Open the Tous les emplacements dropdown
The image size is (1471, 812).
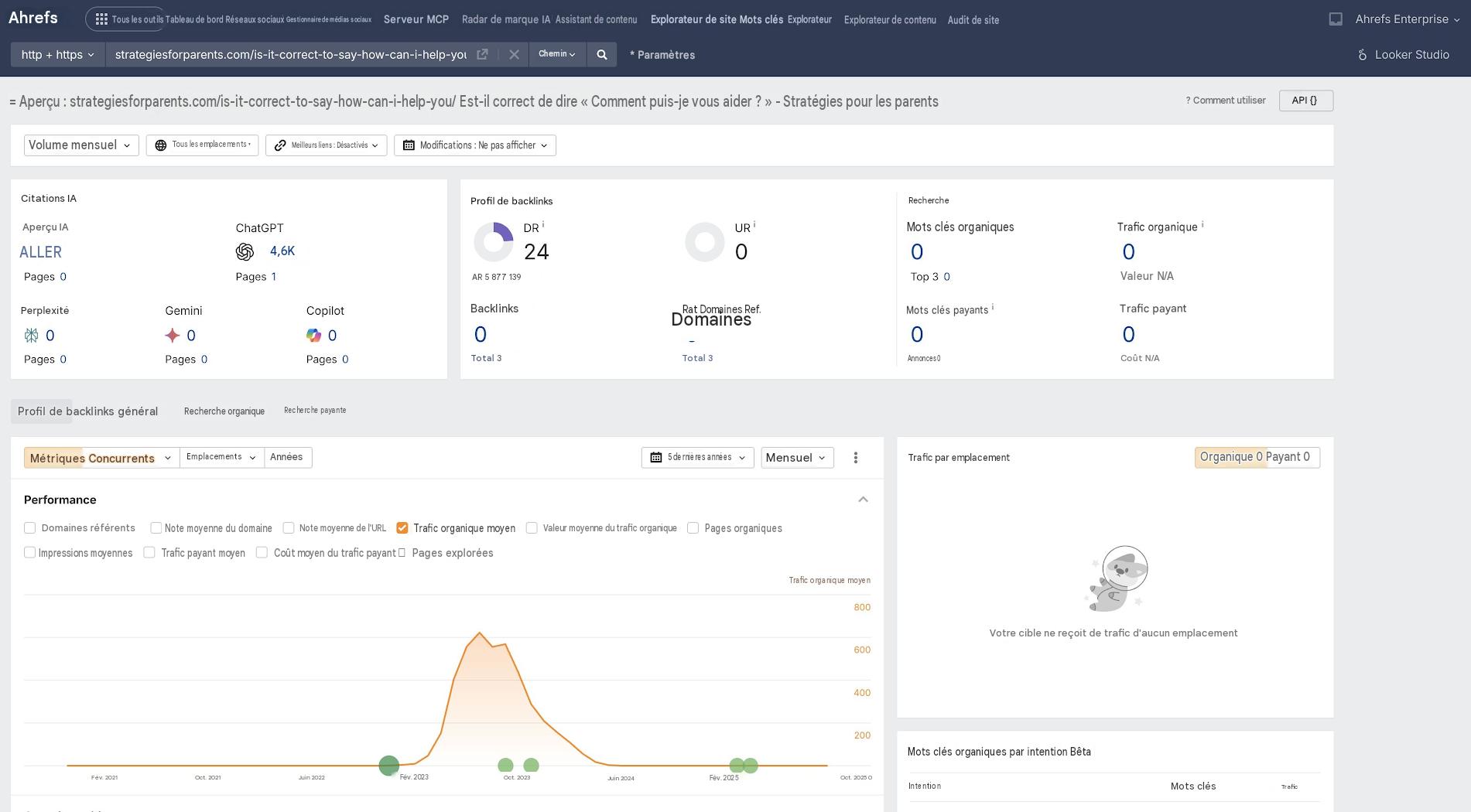pos(202,145)
